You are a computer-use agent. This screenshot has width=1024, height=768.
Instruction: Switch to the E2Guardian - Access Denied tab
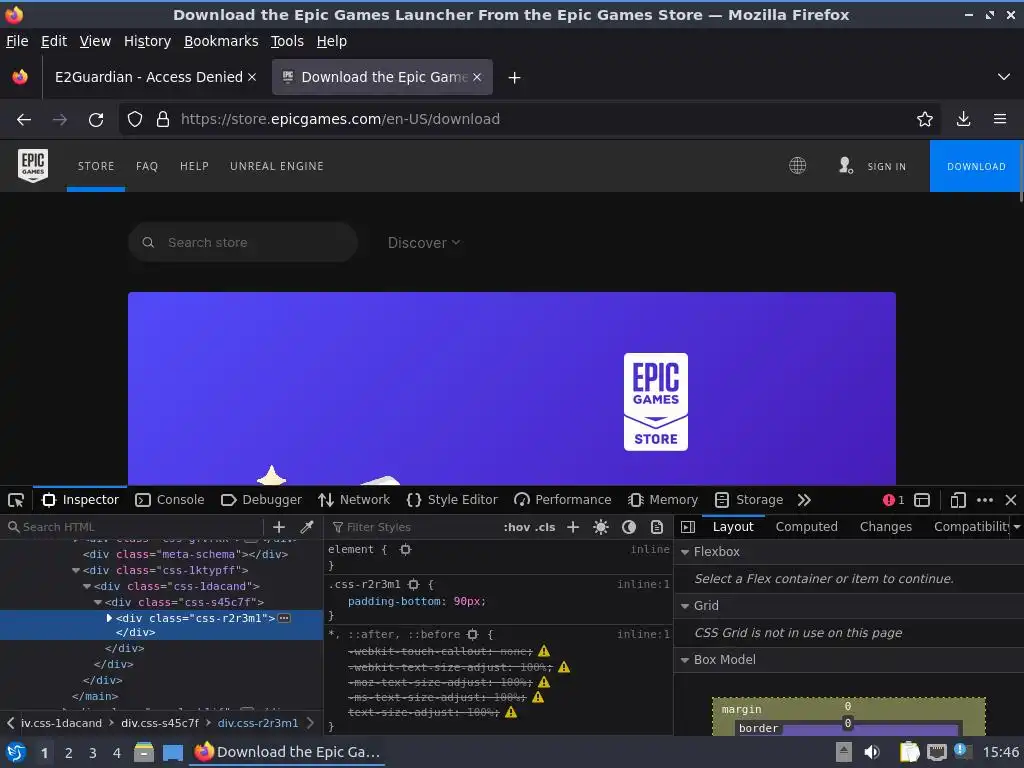tap(149, 77)
